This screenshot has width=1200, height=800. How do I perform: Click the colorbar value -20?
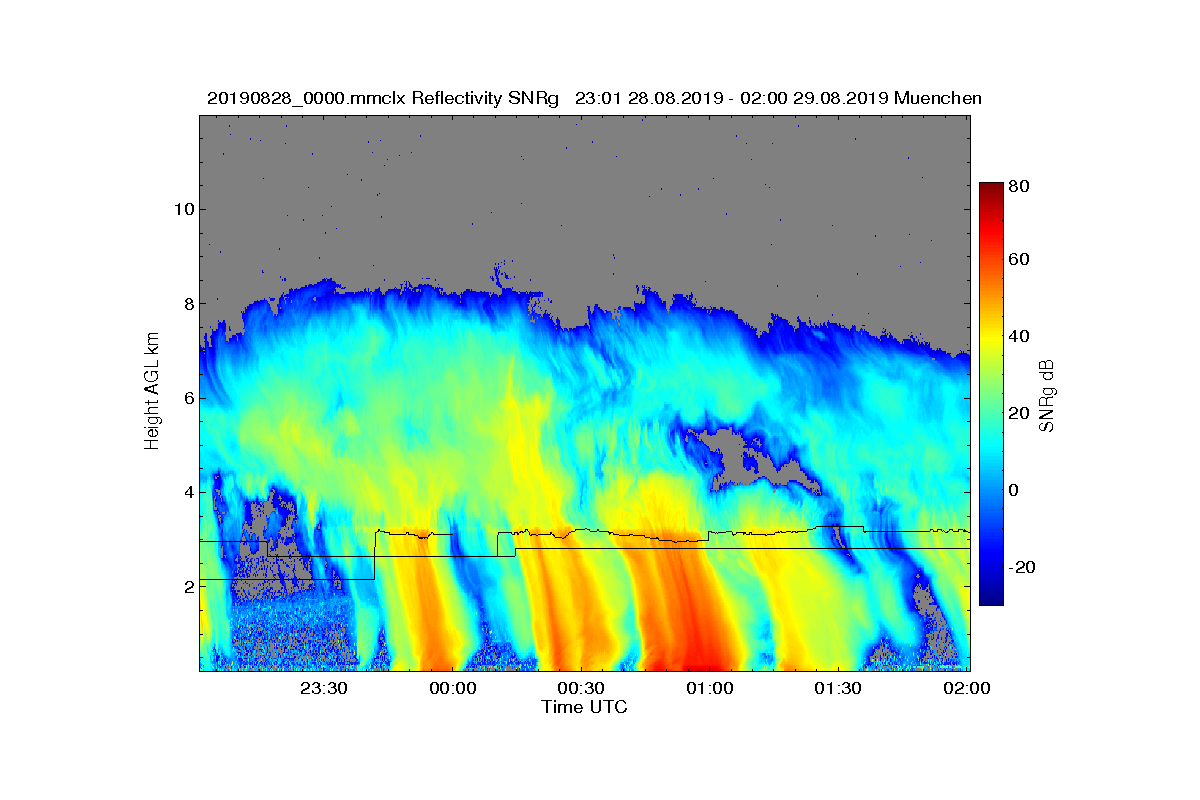[1024, 567]
